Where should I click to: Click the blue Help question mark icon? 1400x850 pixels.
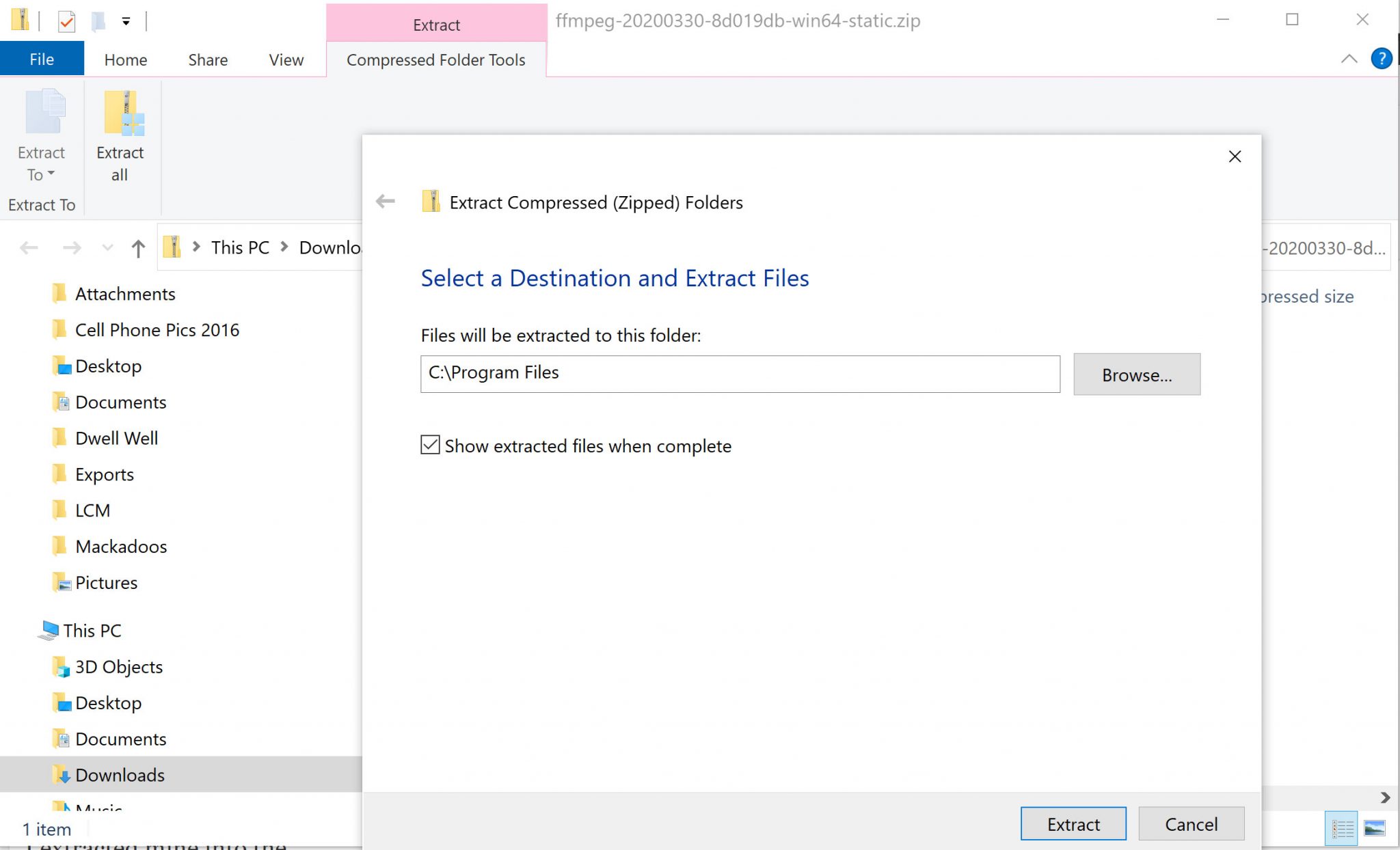[1381, 59]
